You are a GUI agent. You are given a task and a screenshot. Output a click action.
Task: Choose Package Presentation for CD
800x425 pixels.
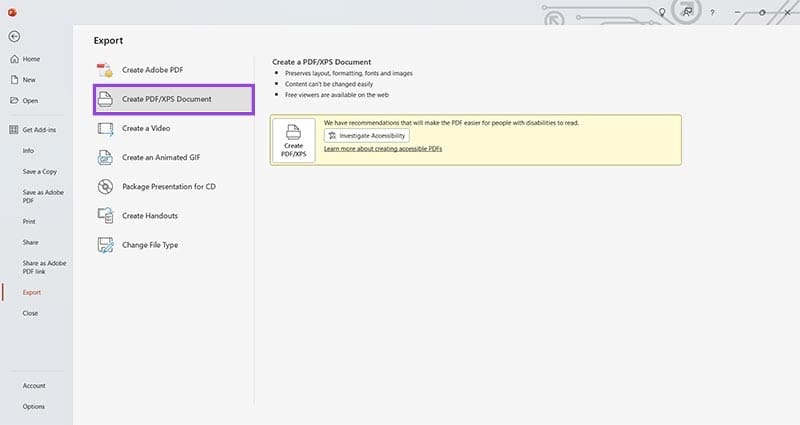click(x=173, y=187)
